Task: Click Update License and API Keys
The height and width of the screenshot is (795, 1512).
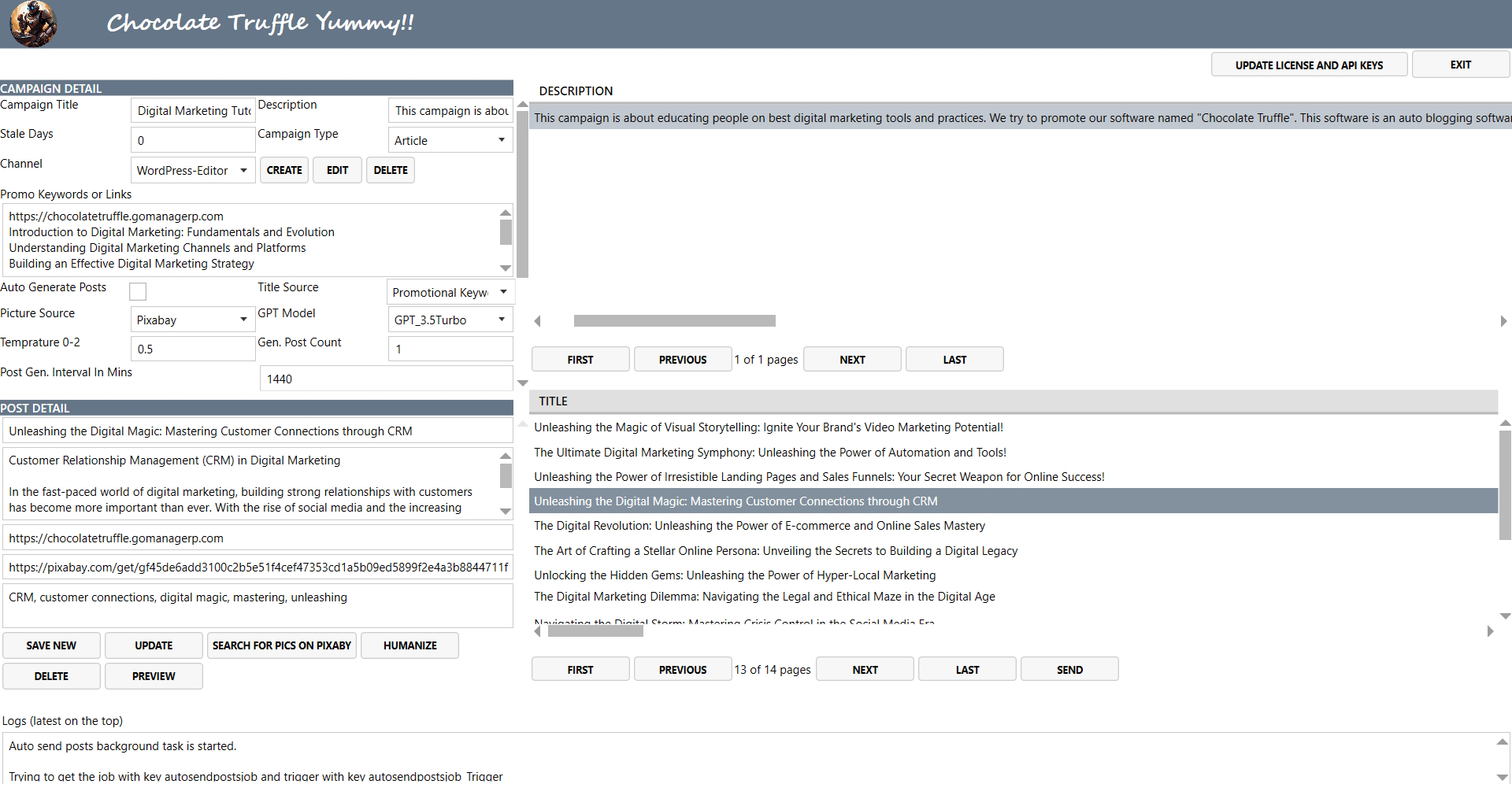Action: [x=1309, y=65]
